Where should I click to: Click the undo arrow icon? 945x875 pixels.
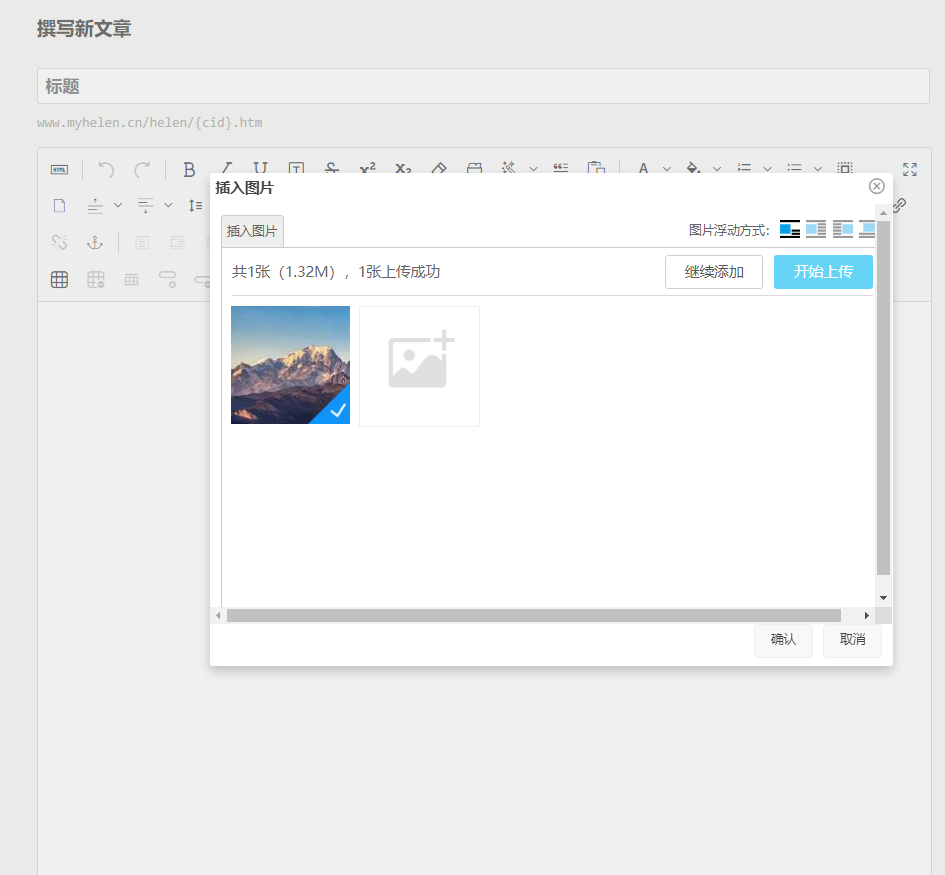click(104, 169)
